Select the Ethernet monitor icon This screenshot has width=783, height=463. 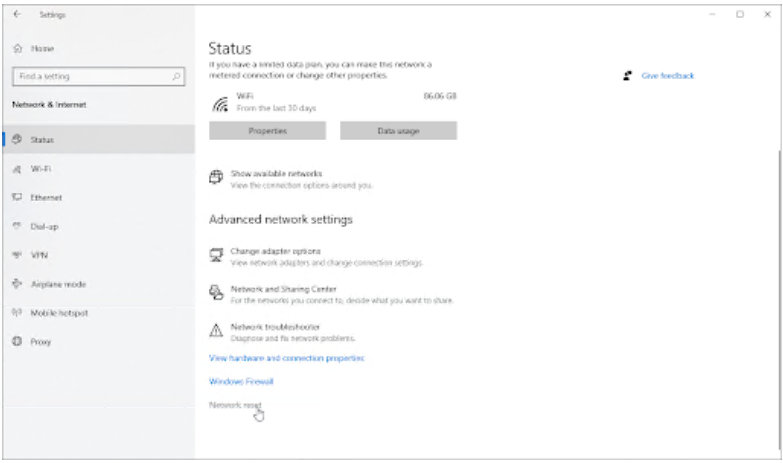17,198
